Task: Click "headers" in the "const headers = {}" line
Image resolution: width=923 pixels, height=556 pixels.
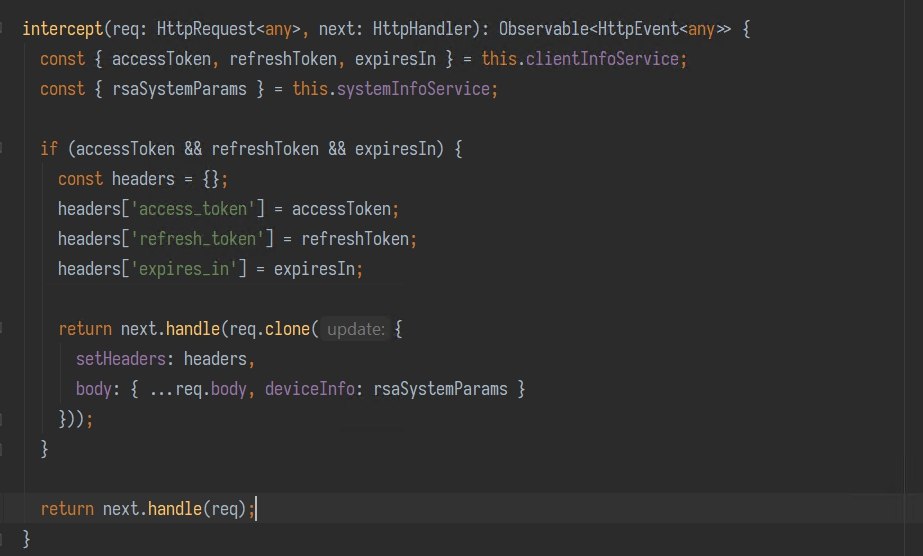Action: (x=143, y=179)
